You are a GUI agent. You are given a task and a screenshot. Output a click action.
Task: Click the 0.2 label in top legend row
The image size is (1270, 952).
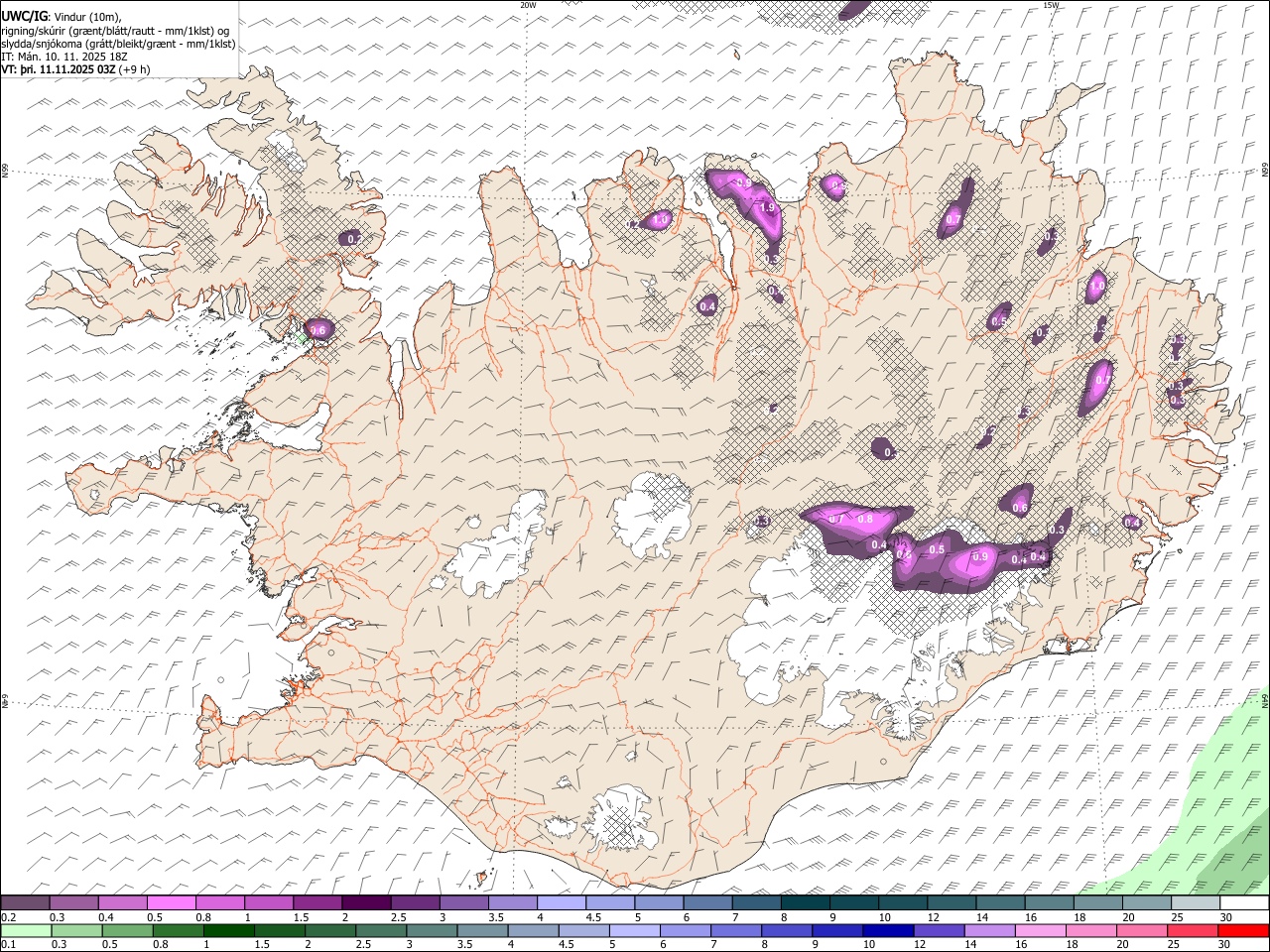pos(8,917)
